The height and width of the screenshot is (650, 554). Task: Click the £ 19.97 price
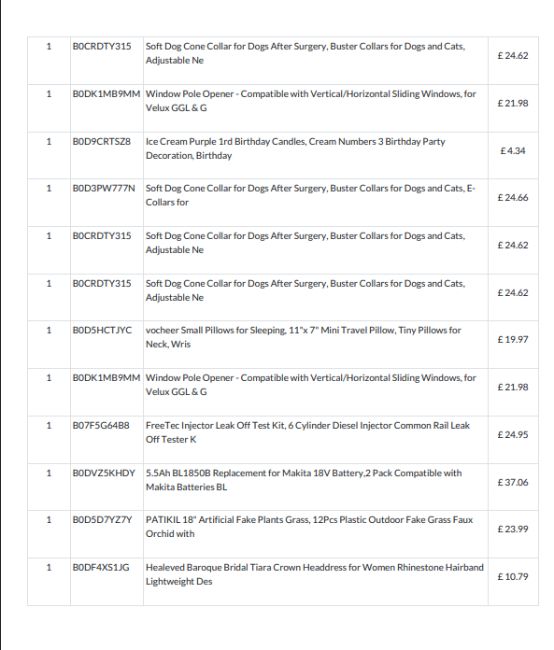513,340
